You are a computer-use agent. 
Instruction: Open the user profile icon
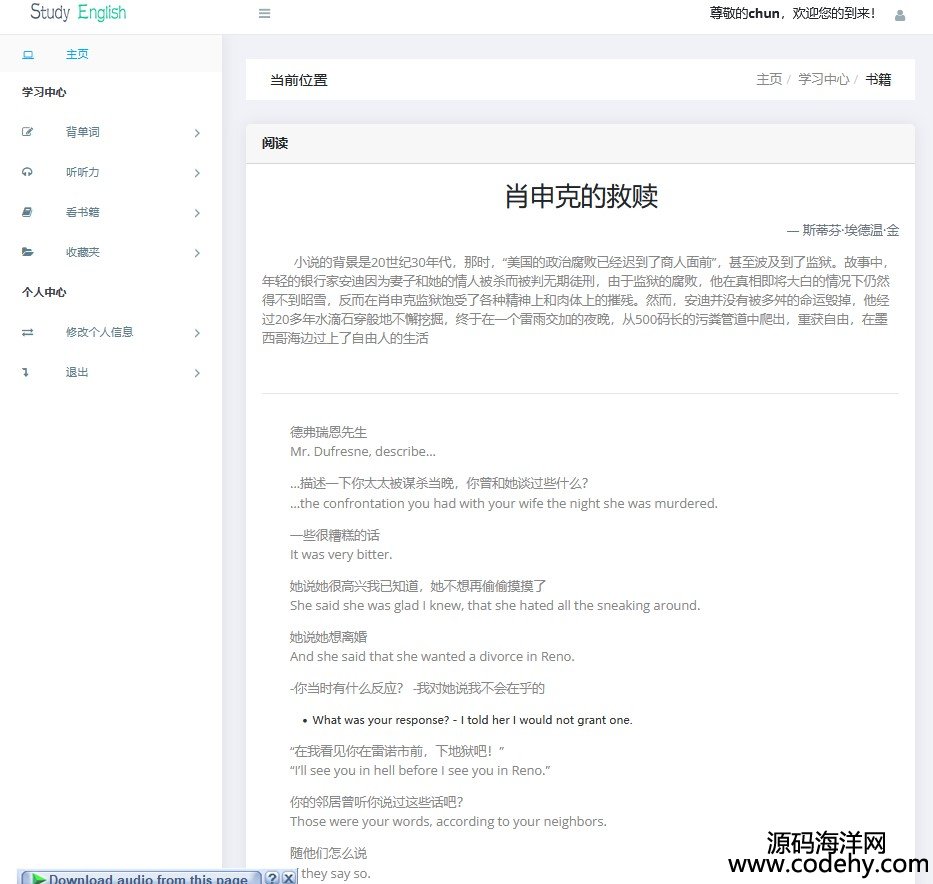[x=900, y=15]
